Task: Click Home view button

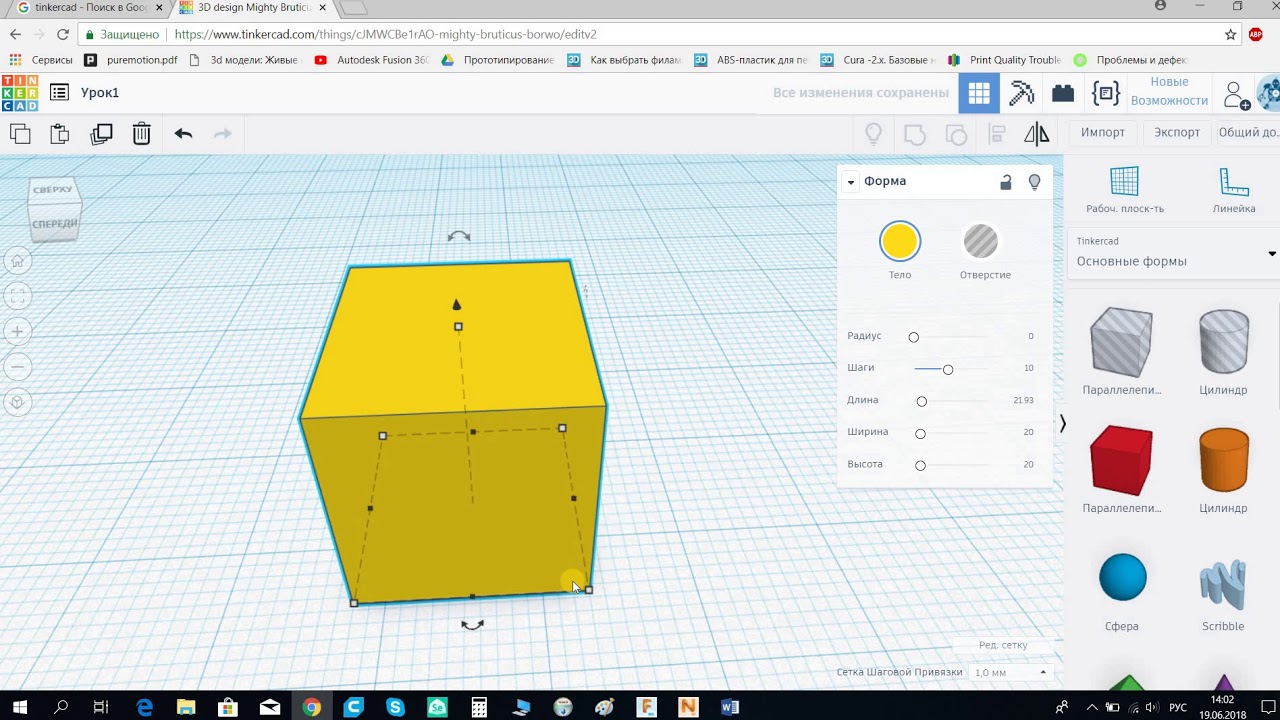Action: tap(17, 262)
